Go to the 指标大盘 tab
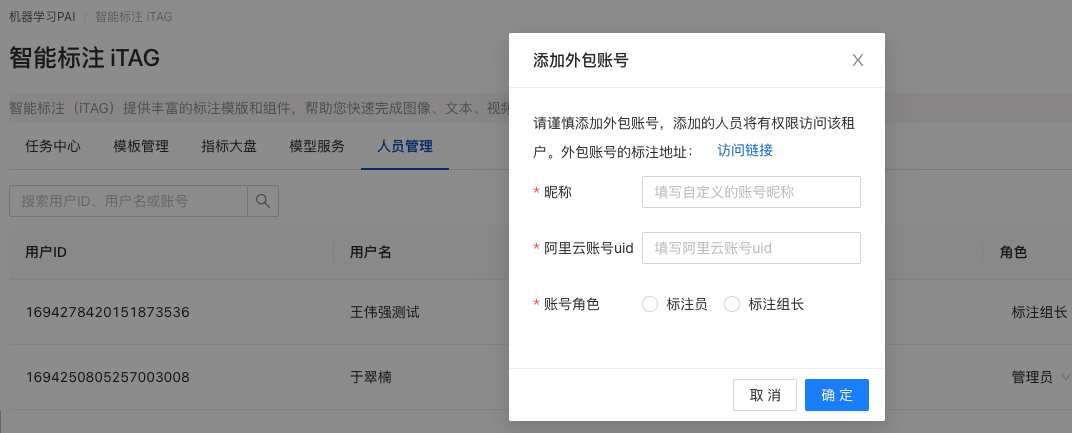 [229, 146]
